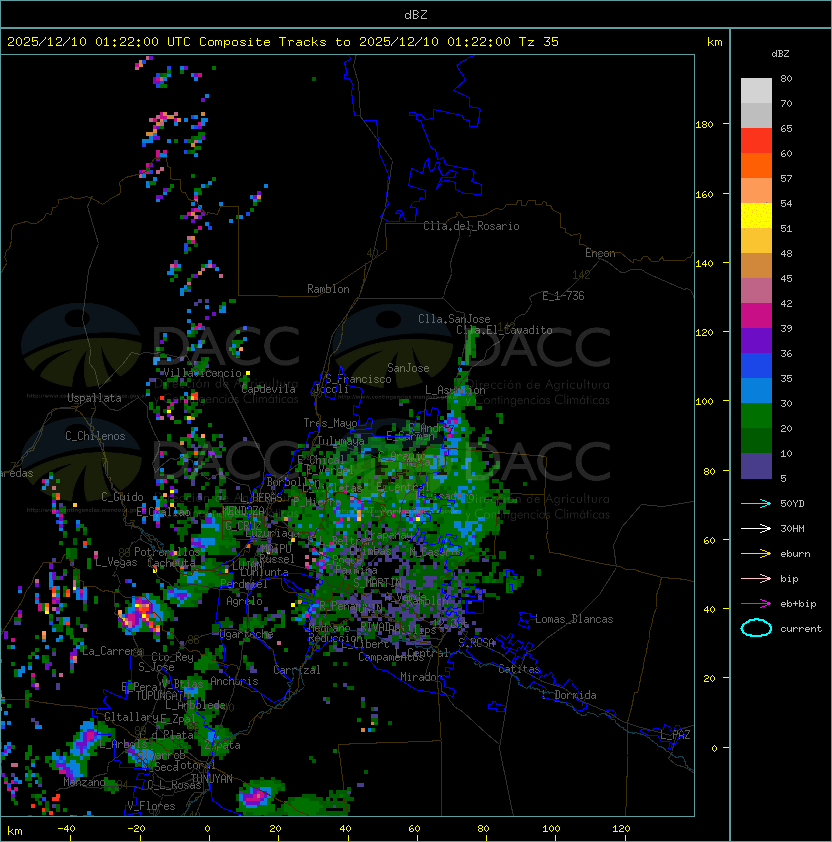Image resolution: width=832 pixels, height=842 pixels.
Task: Click the pink bip arrow legend icon
Action: [756, 578]
